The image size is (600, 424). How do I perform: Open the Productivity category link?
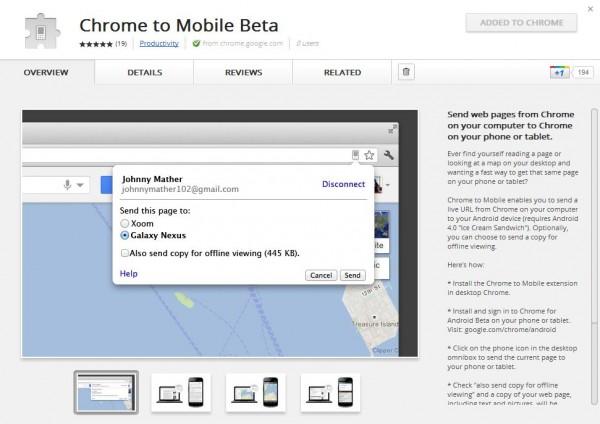click(x=159, y=44)
